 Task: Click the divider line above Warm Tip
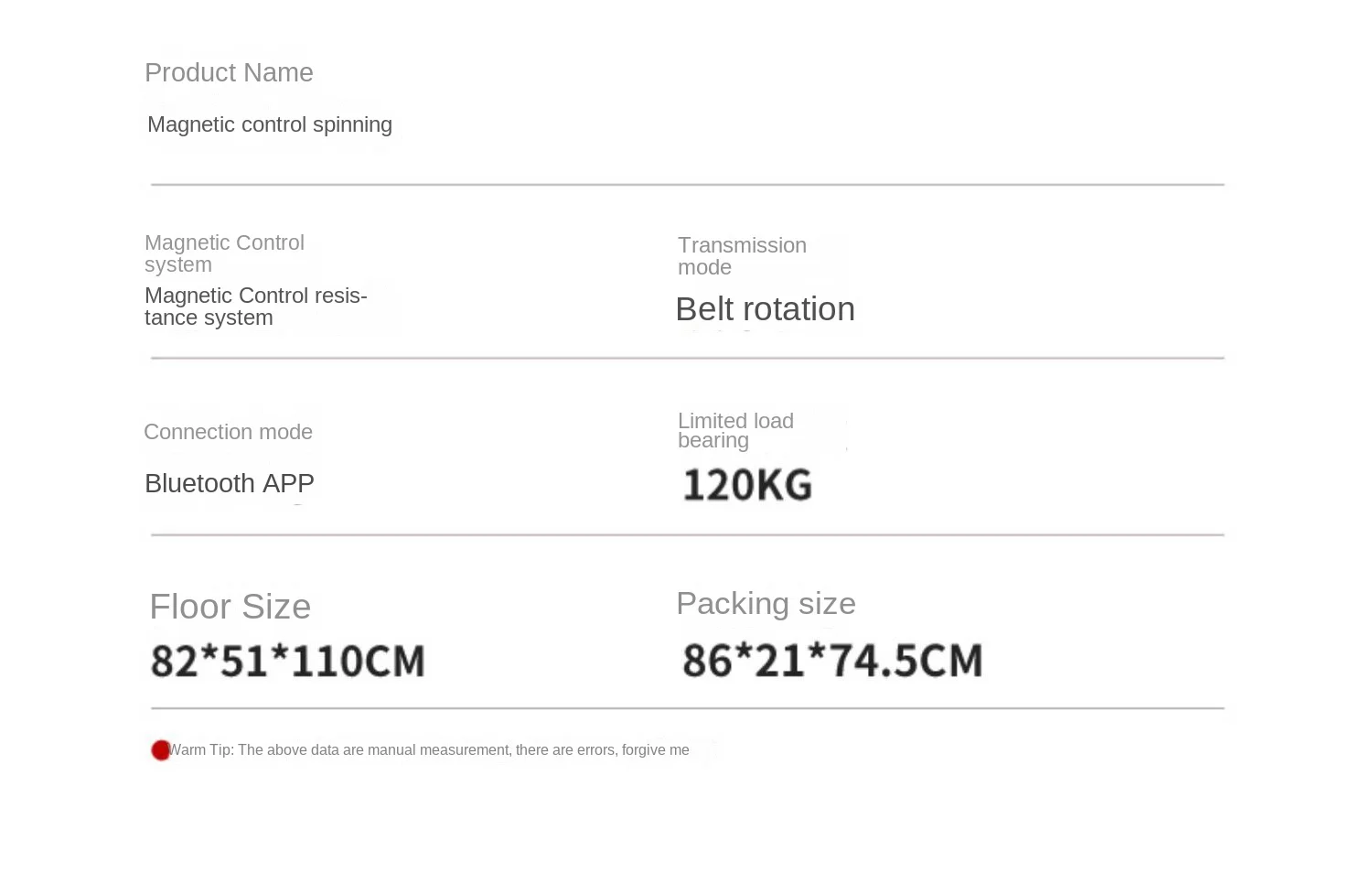686,708
